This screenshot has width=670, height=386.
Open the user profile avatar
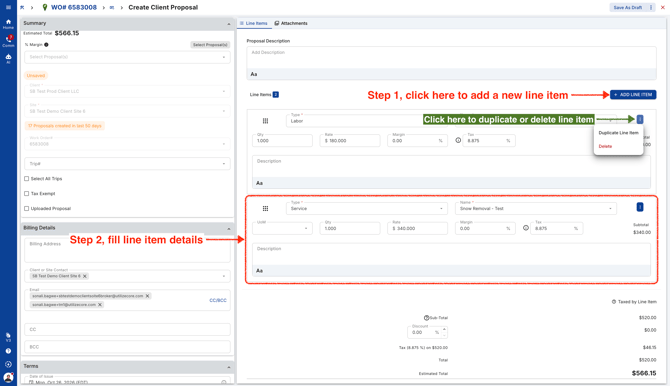(x=8, y=377)
